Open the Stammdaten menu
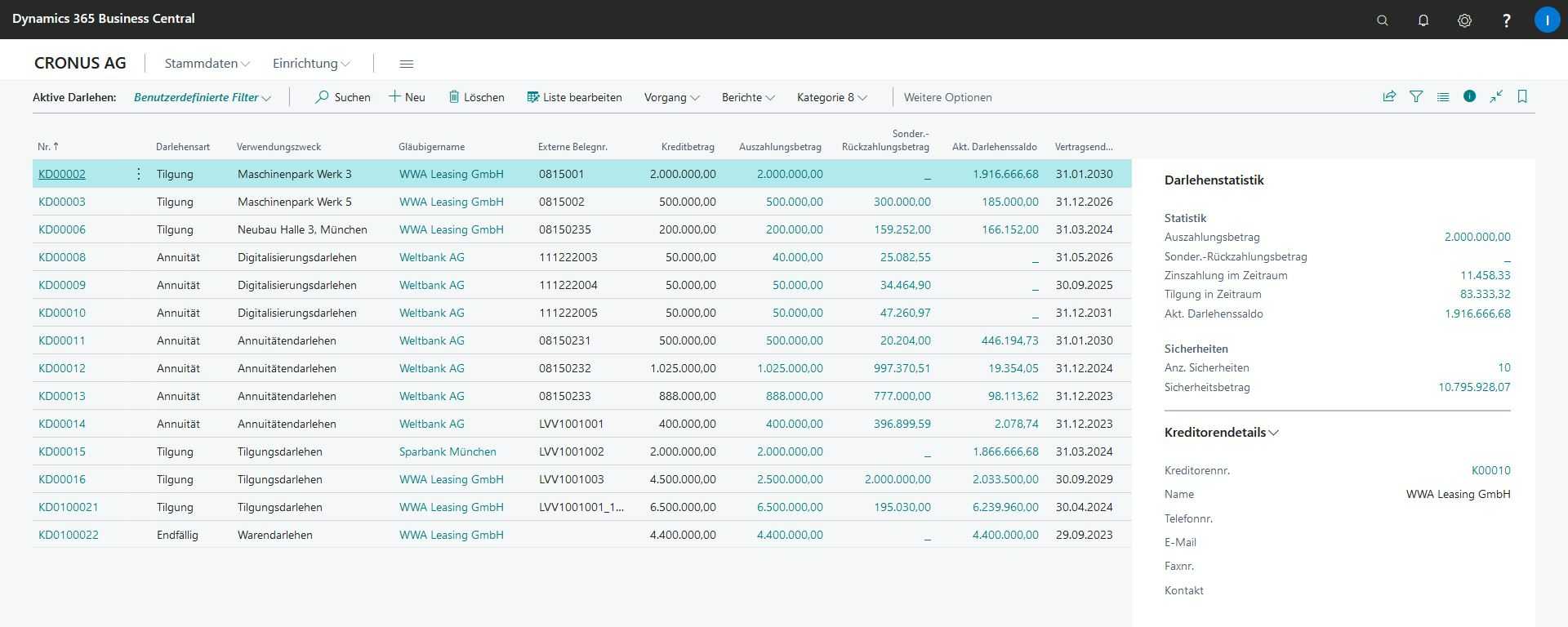This screenshot has width=1568, height=627. [x=207, y=64]
